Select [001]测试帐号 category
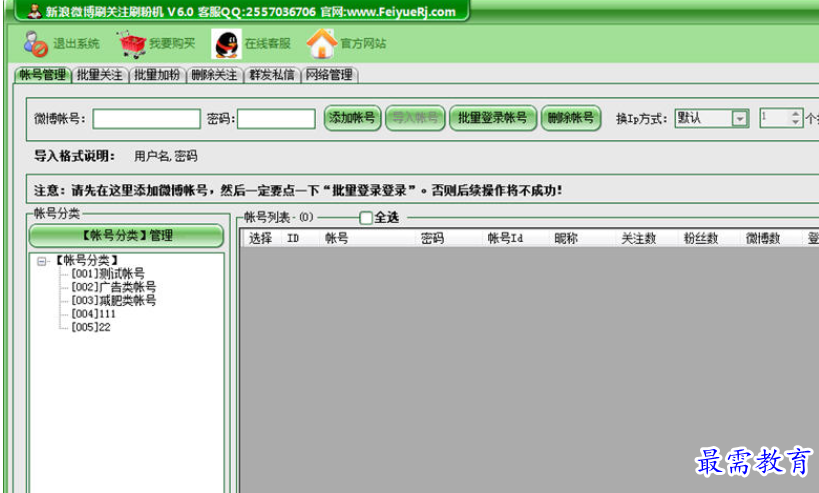 (x=108, y=273)
